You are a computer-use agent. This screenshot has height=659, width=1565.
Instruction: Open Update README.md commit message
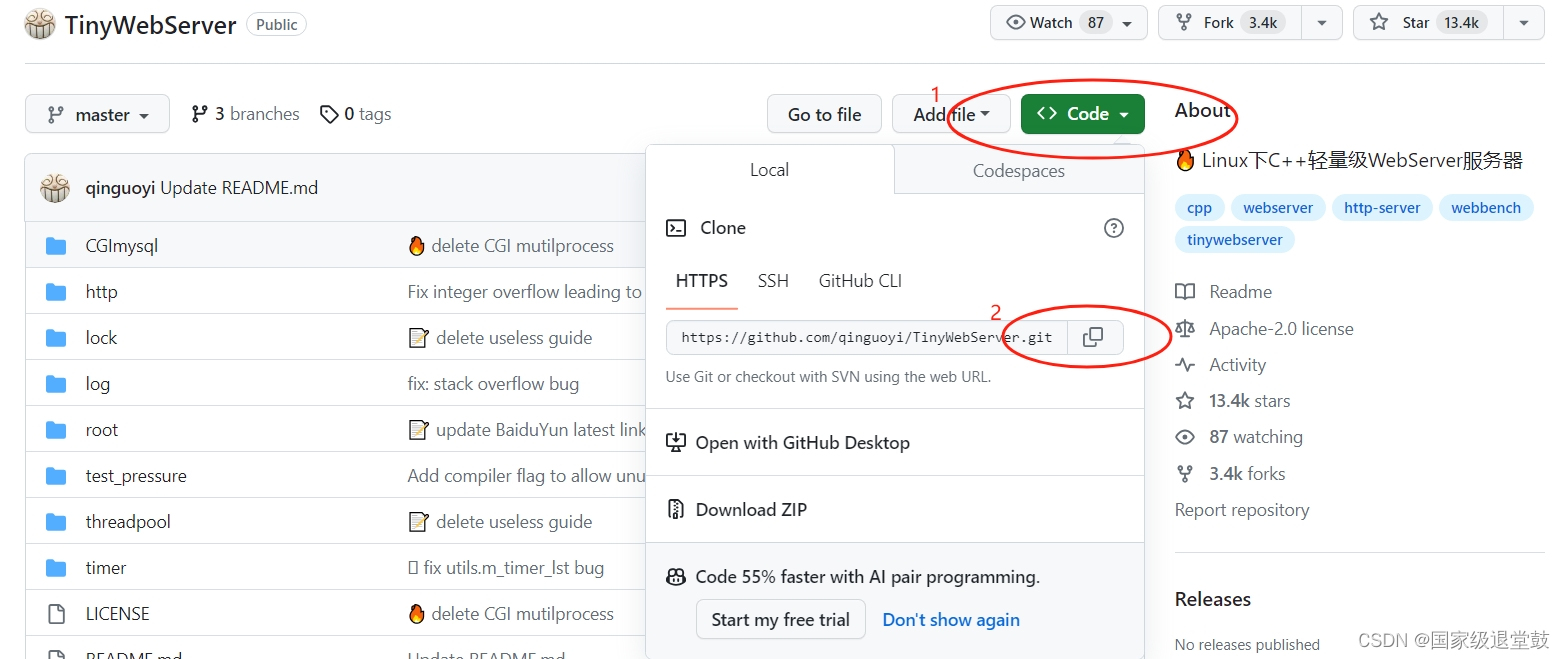pyautogui.click(x=239, y=188)
